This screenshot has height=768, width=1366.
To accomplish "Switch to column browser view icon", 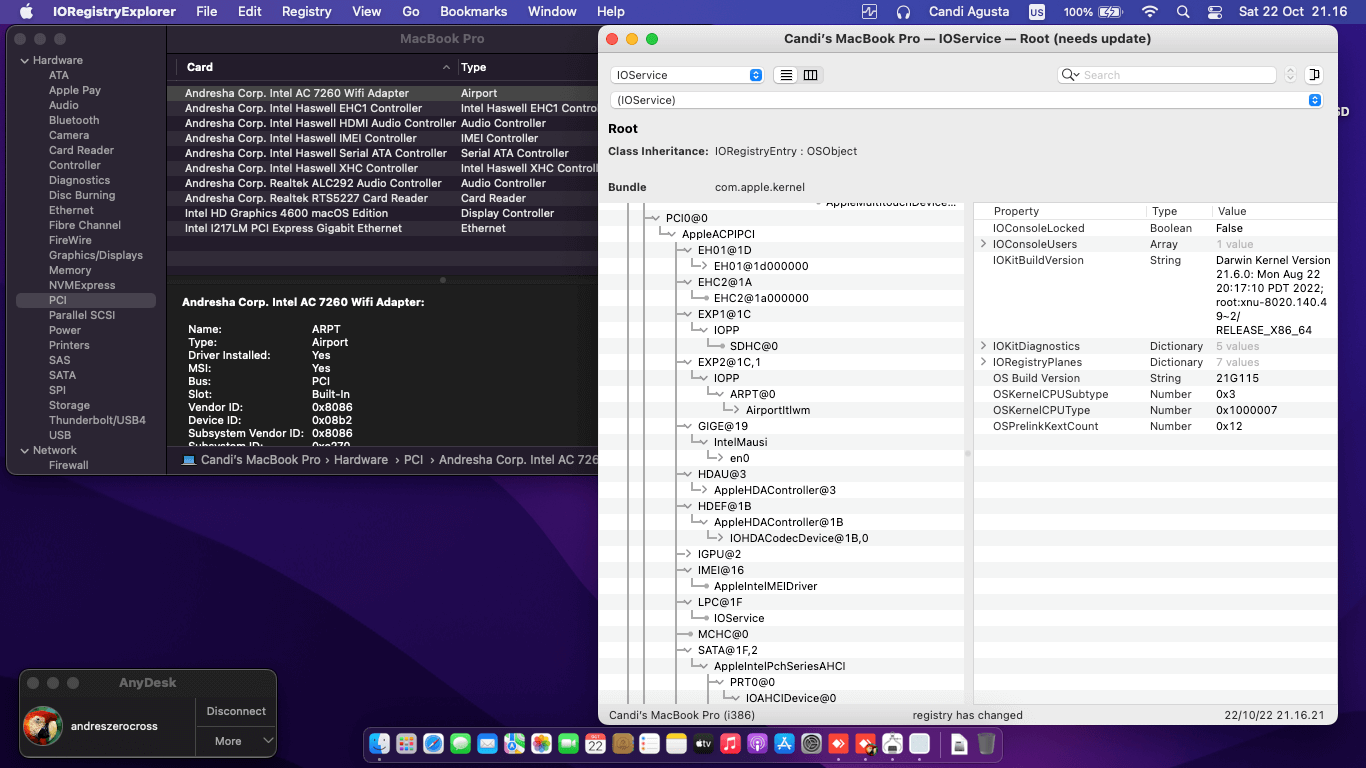I will (x=810, y=75).
